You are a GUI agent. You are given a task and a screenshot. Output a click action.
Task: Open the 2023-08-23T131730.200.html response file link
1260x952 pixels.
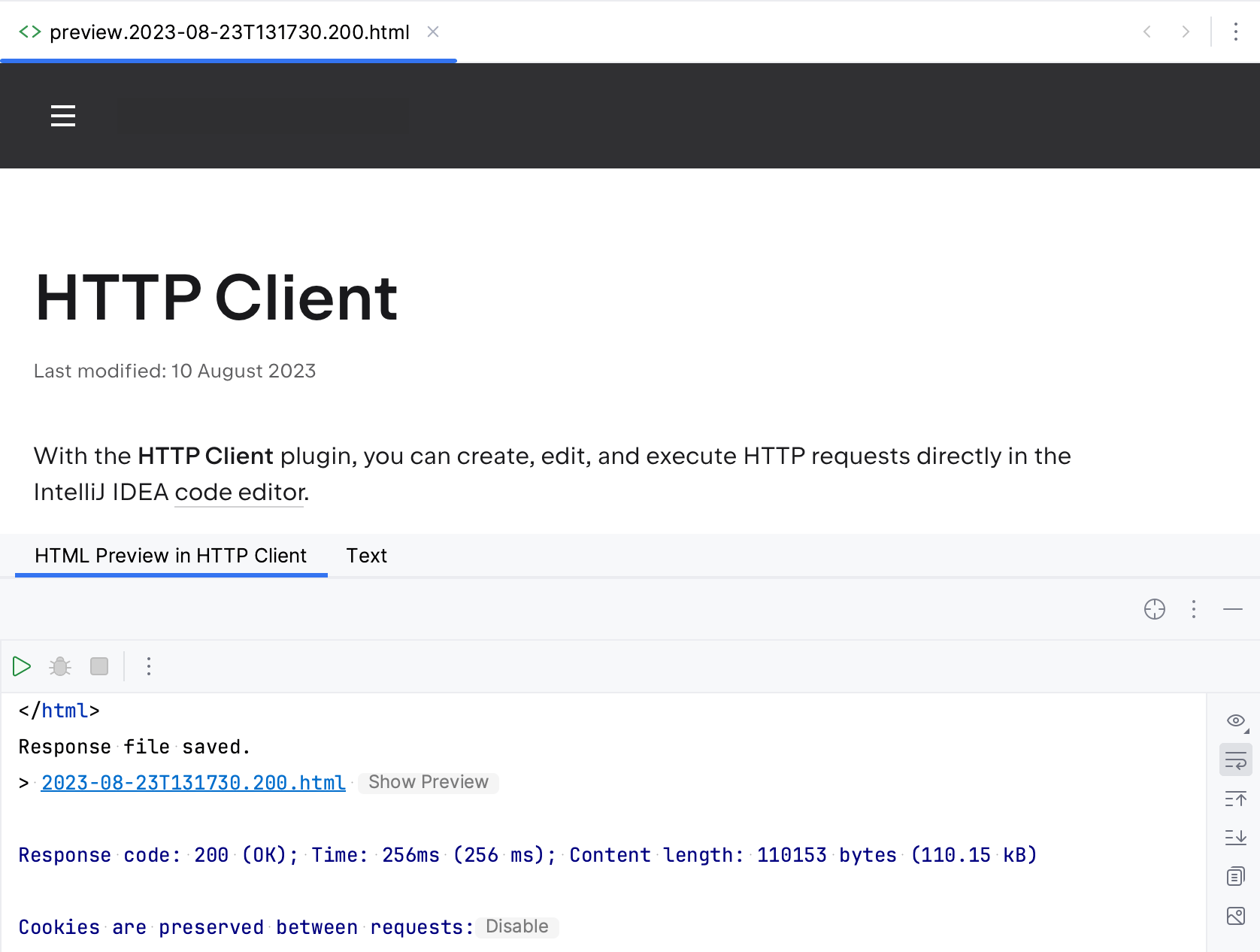click(192, 782)
